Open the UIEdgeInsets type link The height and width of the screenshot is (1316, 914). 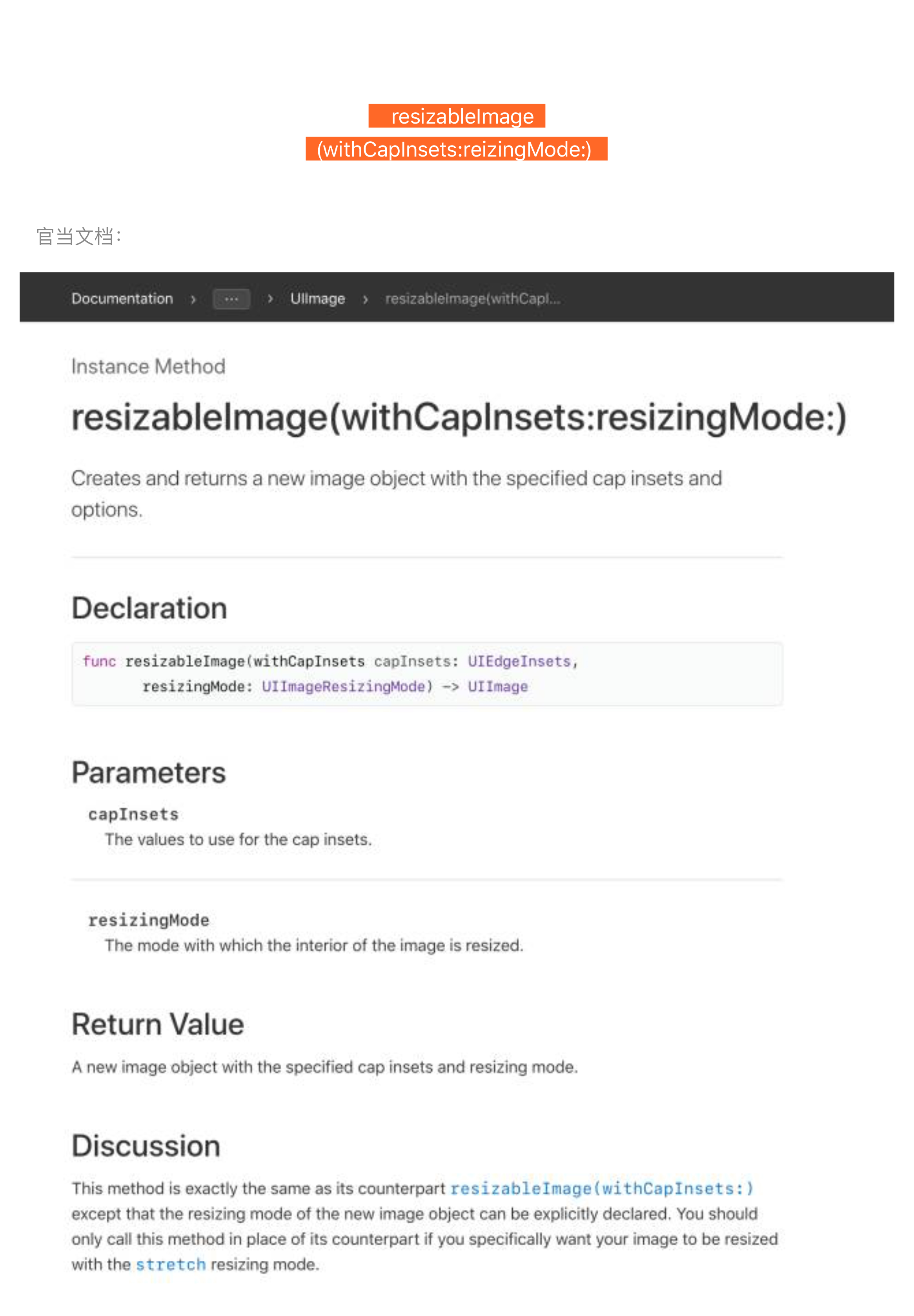(x=519, y=662)
